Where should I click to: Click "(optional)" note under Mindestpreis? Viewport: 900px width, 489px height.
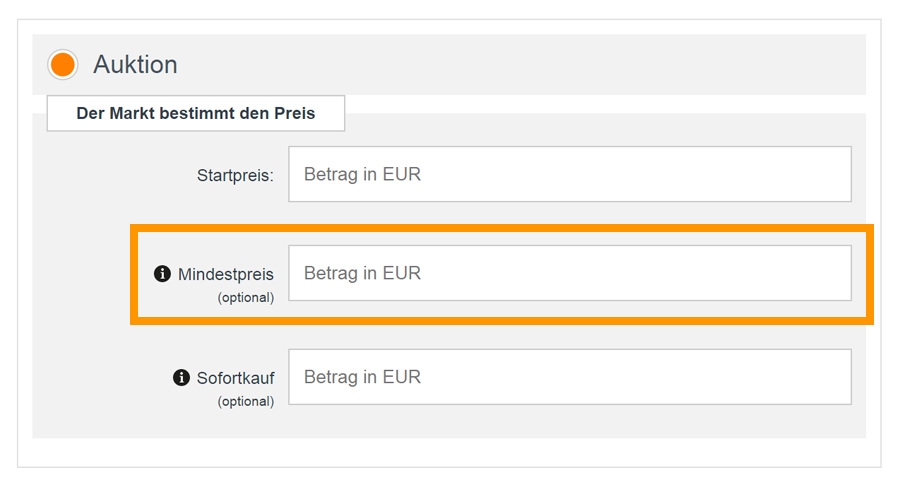(x=246, y=297)
